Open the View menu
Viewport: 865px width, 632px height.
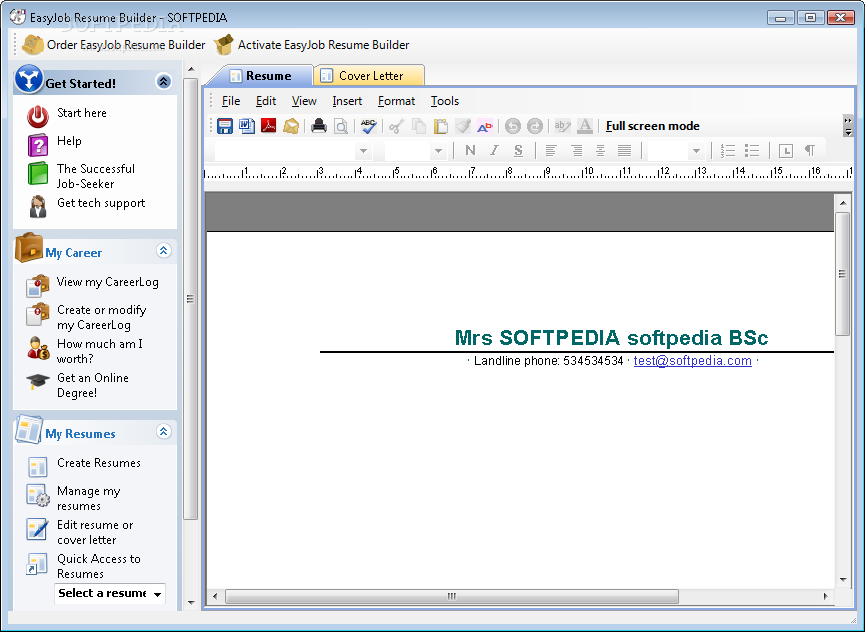[x=304, y=101]
